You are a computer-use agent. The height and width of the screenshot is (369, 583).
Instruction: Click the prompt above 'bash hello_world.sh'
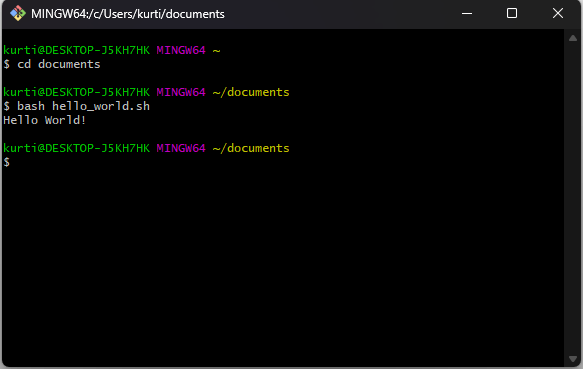point(146,92)
